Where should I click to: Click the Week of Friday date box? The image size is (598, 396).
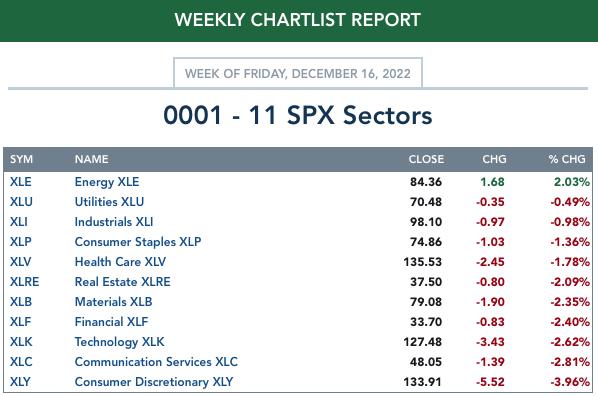[298, 73]
